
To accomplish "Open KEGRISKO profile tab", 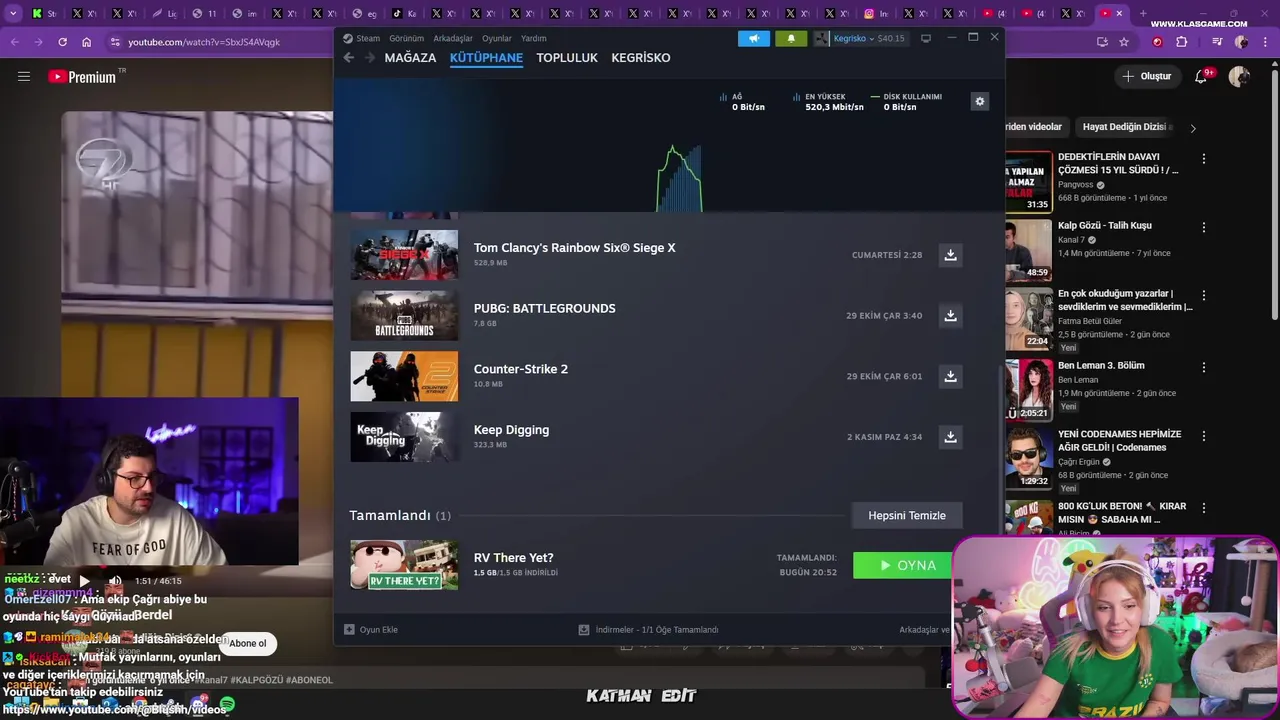I will (641, 58).
